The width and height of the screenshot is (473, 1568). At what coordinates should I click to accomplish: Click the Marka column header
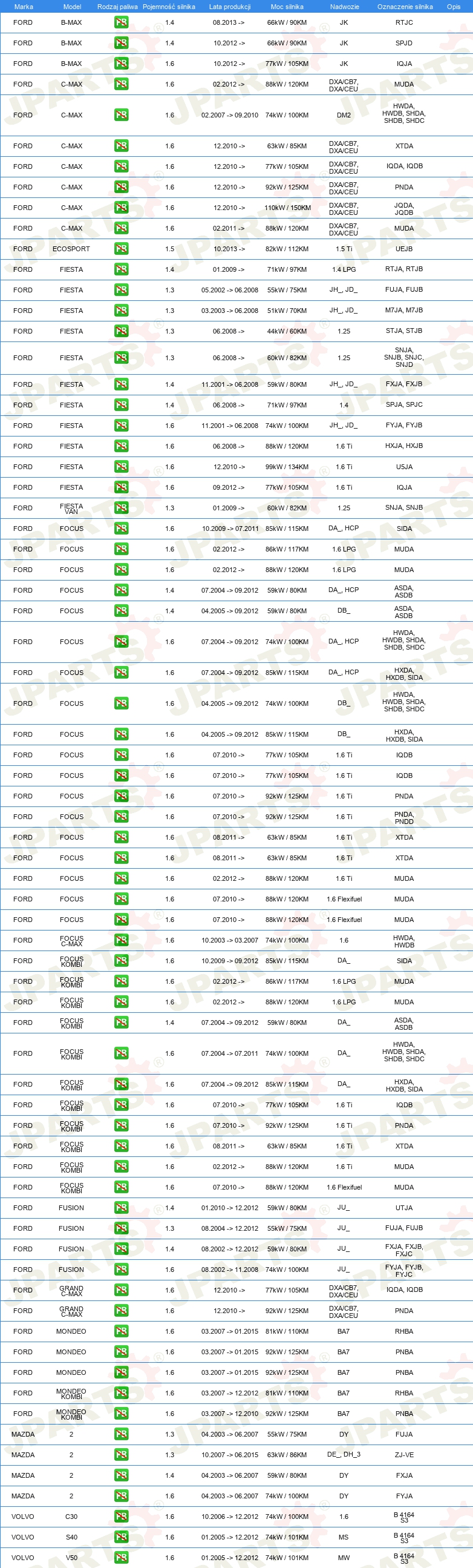tap(24, 7)
